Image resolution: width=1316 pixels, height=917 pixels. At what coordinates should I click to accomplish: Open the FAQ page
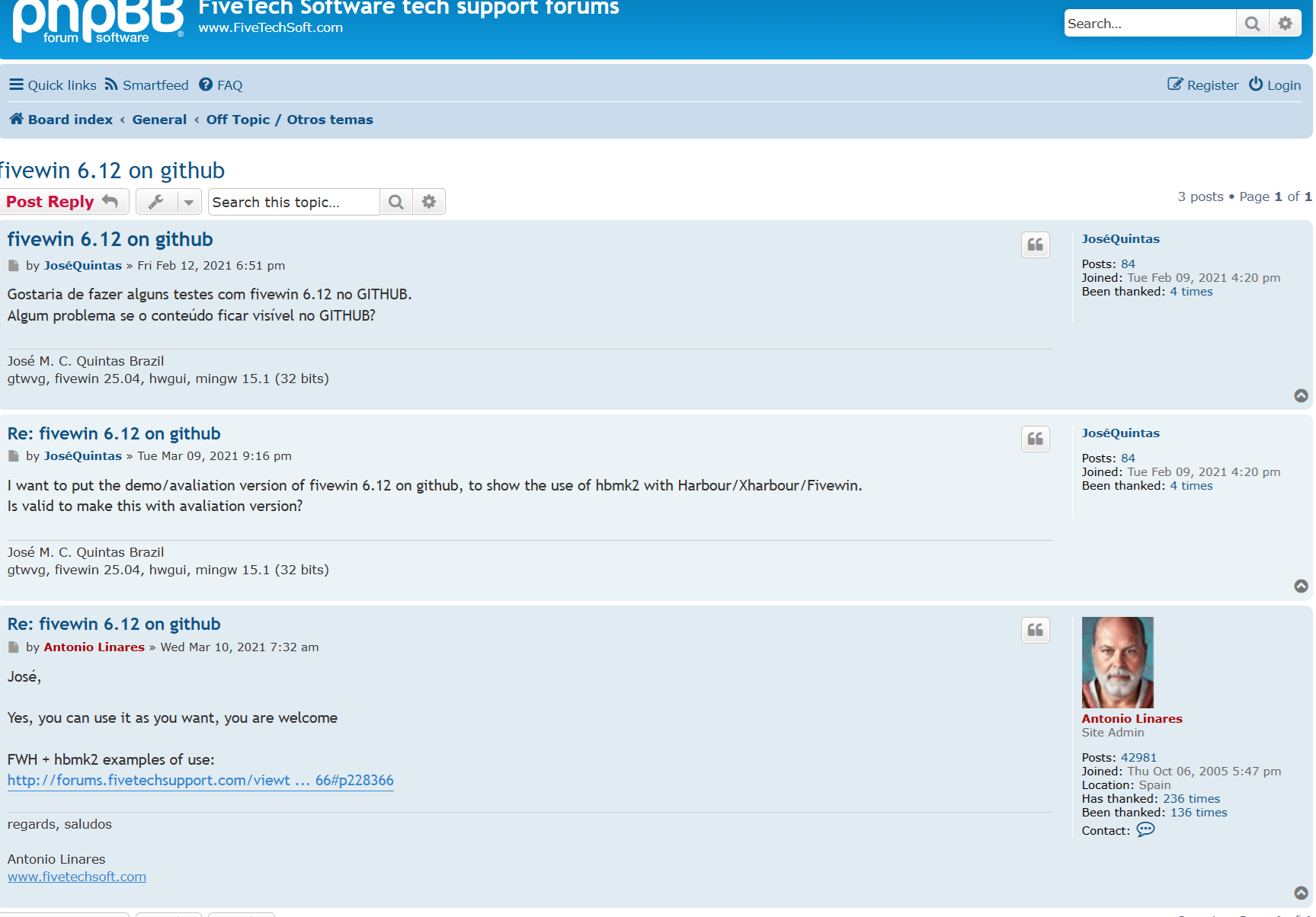221,85
